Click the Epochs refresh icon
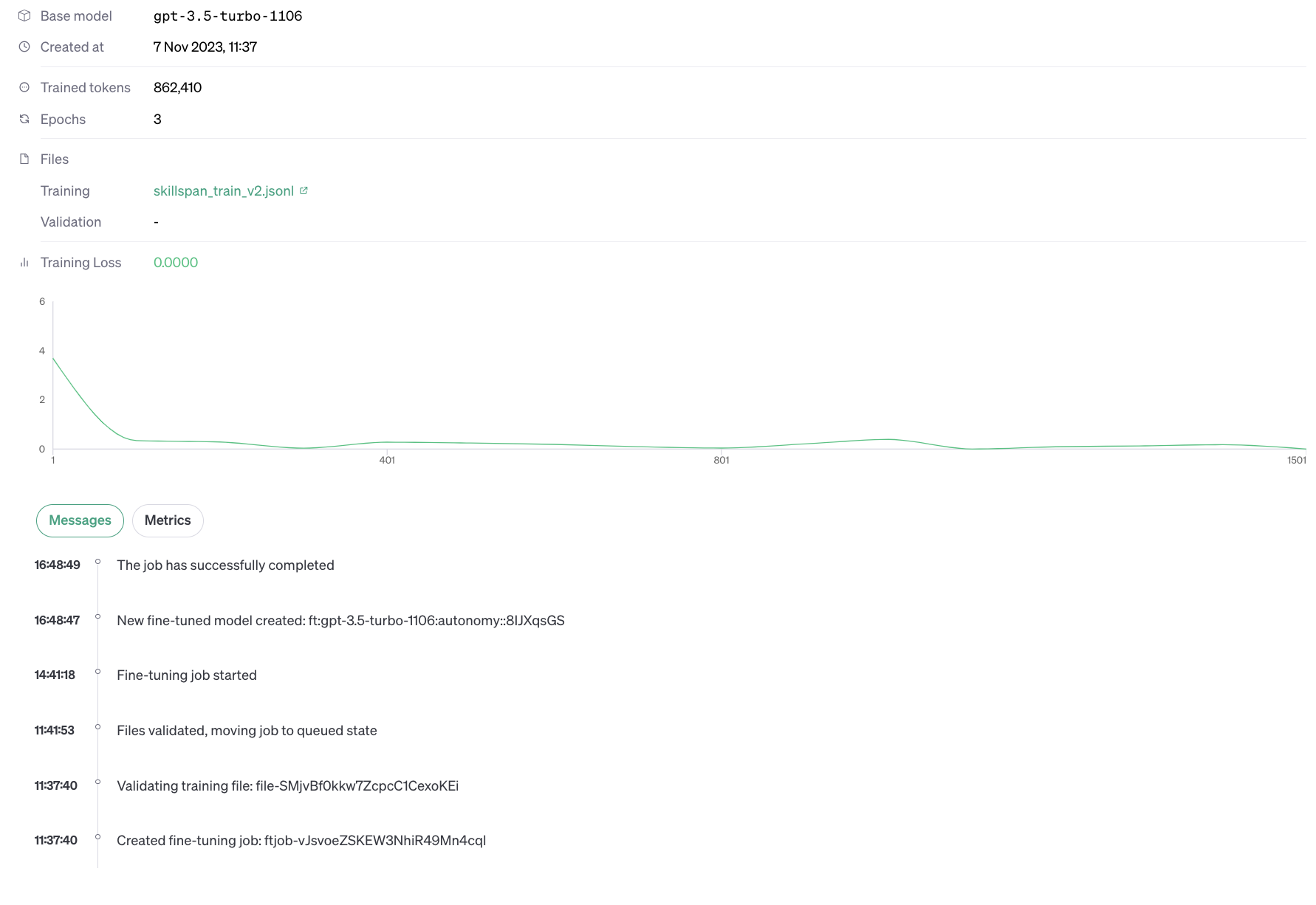The height and width of the screenshot is (905, 1316). point(24,119)
